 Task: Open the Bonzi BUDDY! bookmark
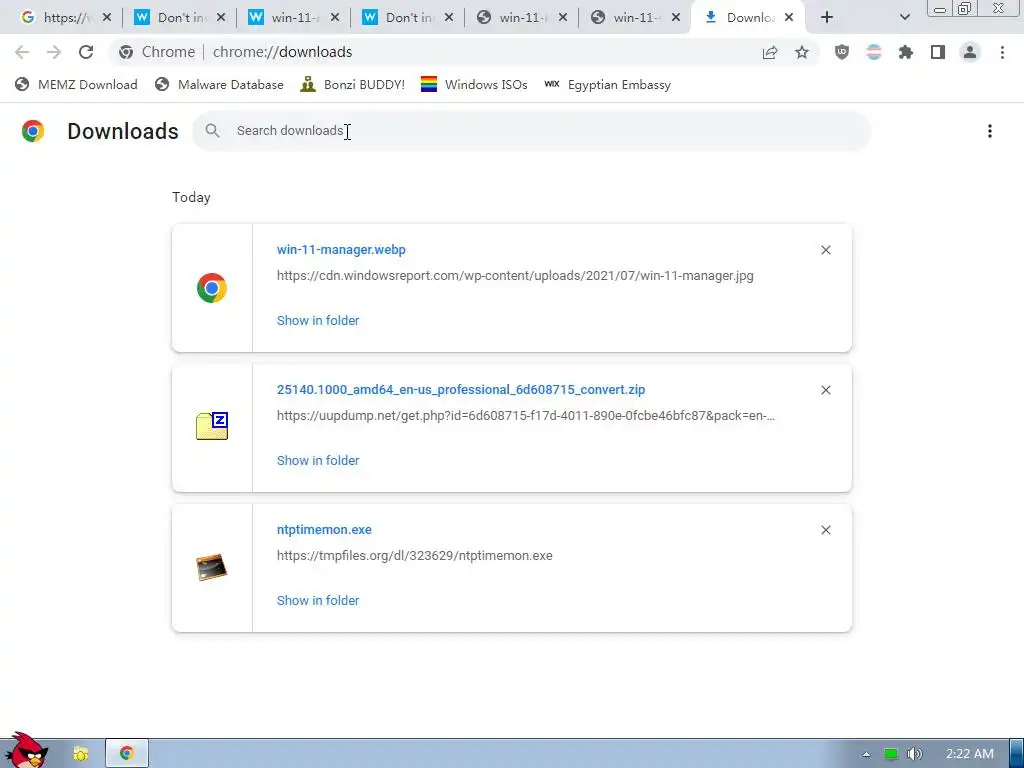[x=353, y=85]
